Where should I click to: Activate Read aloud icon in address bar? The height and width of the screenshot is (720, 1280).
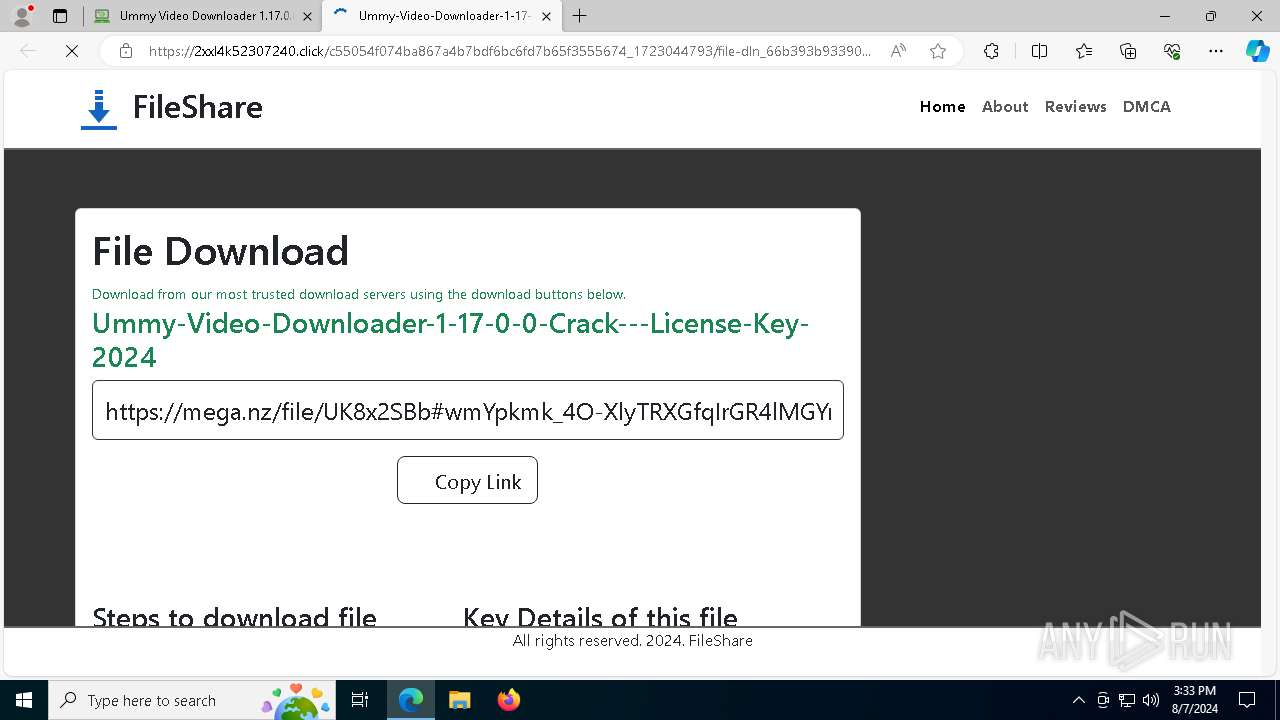(x=898, y=51)
